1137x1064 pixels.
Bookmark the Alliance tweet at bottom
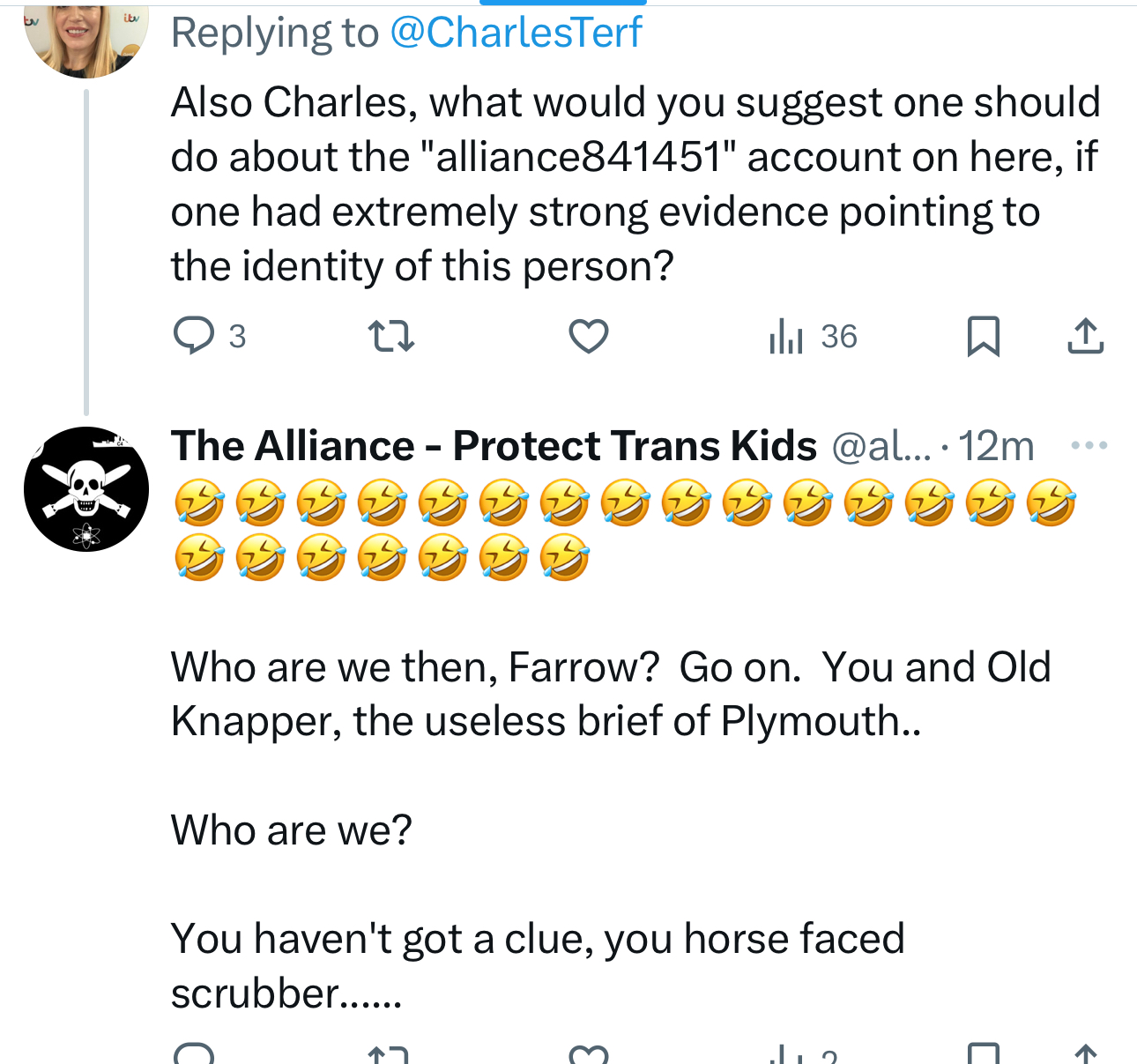coord(983,1054)
